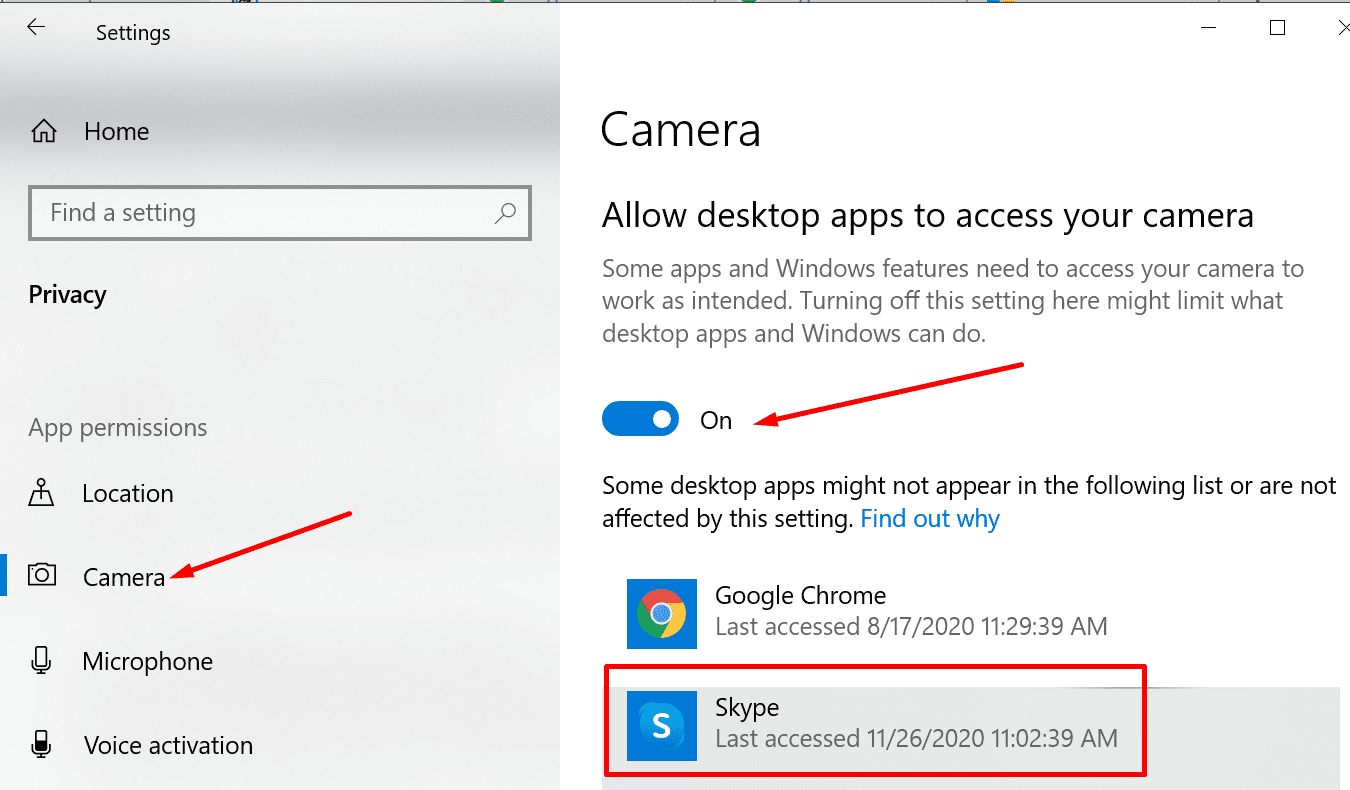Image resolution: width=1350 pixels, height=790 pixels.
Task: Click the Microphone icon in App permissions
Action: (41, 660)
